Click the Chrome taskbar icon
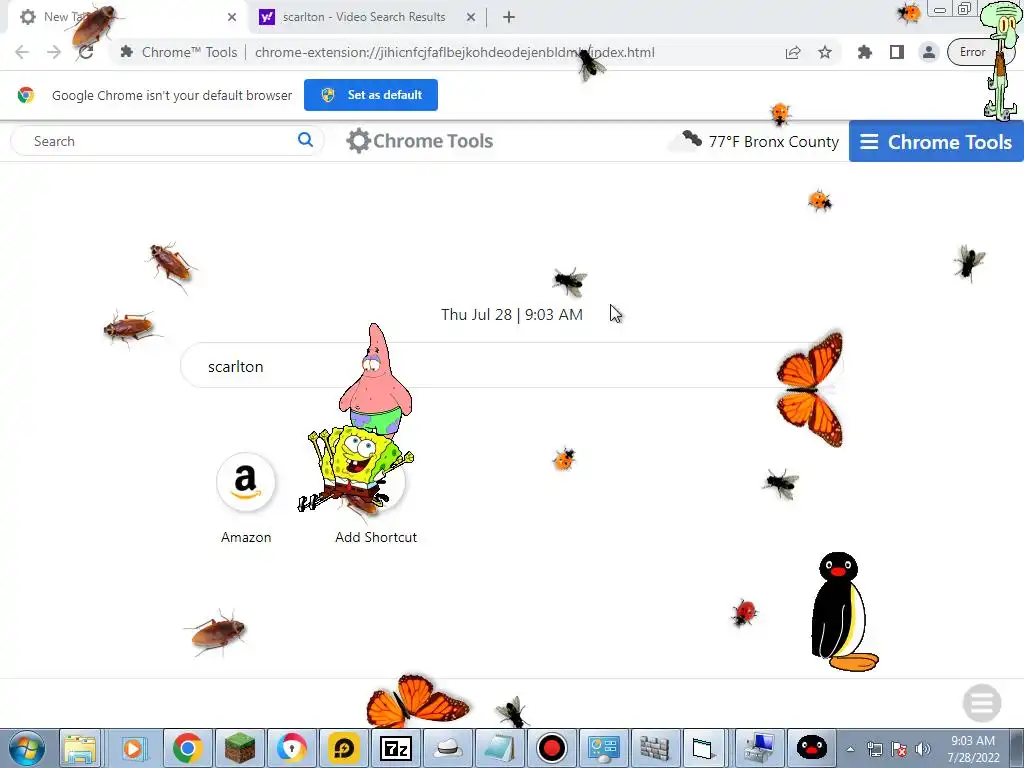The image size is (1024, 768). (187, 748)
